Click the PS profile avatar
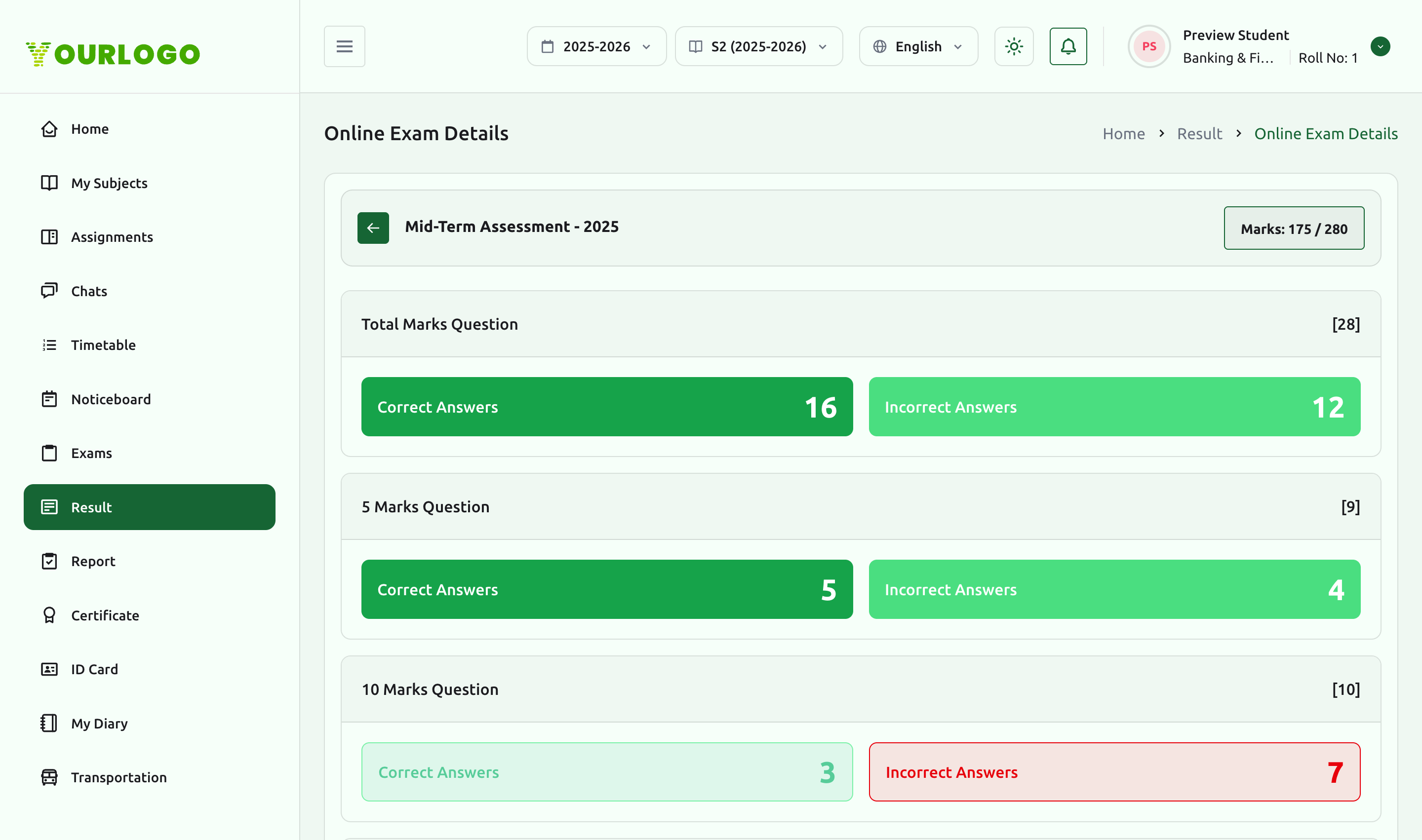Image resolution: width=1422 pixels, height=840 pixels. (1149, 46)
